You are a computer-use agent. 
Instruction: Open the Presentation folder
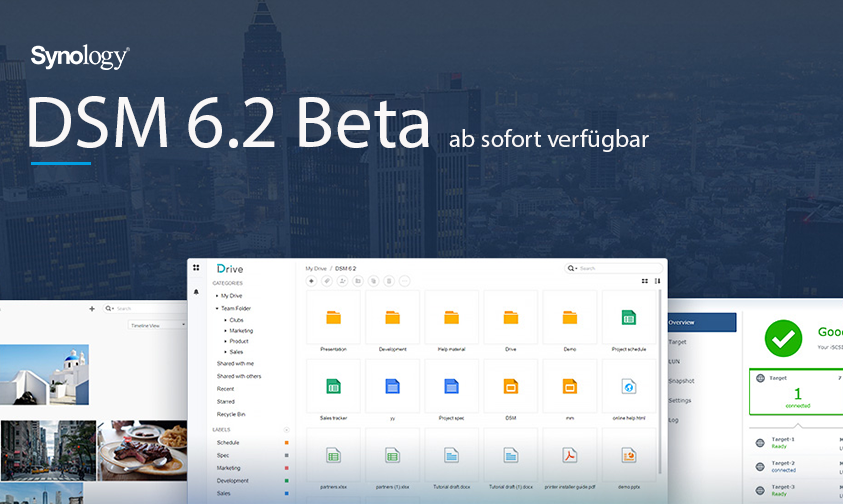(x=333, y=322)
